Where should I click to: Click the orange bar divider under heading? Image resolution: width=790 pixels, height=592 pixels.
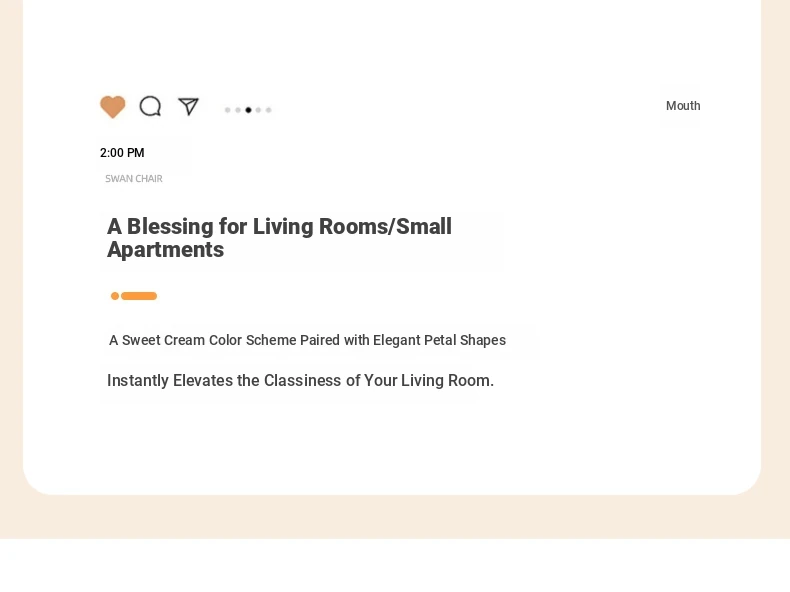pos(139,296)
